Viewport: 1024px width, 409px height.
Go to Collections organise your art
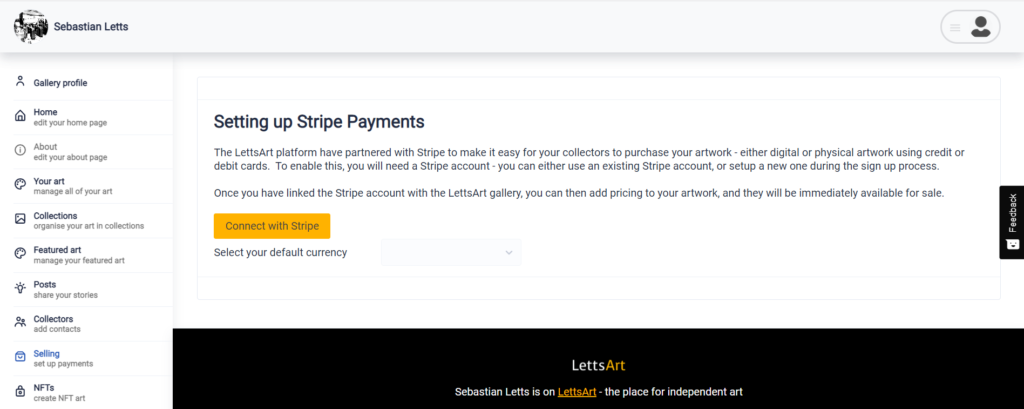[86, 221]
